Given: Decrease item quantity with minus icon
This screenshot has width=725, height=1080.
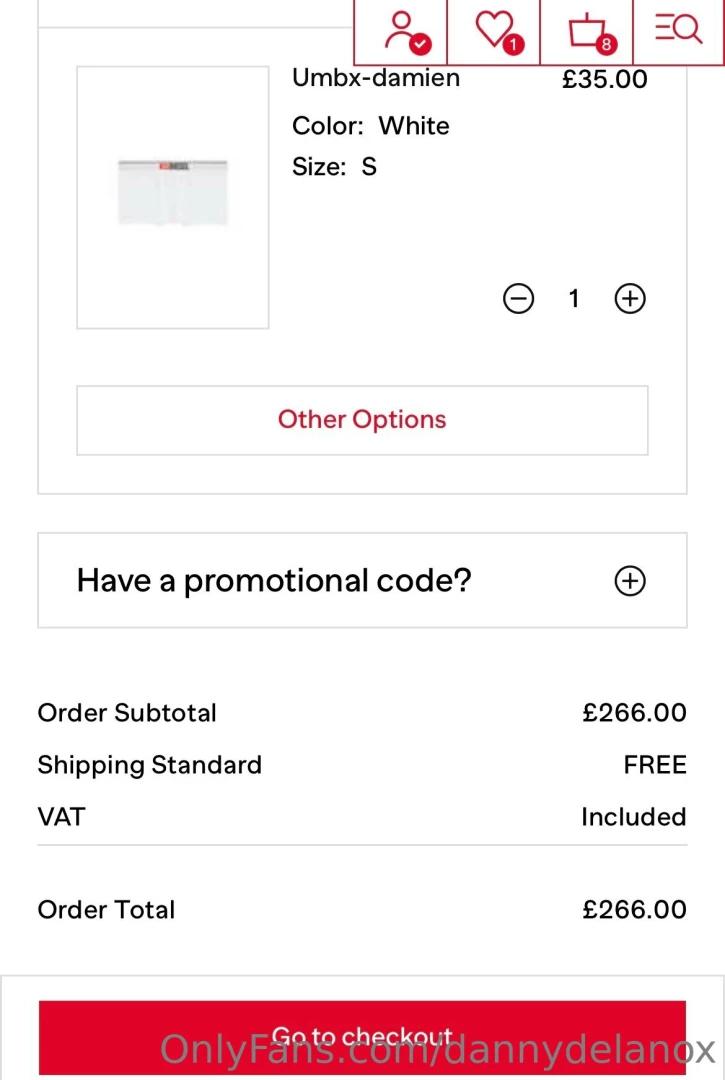Looking at the screenshot, I should [518, 298].
